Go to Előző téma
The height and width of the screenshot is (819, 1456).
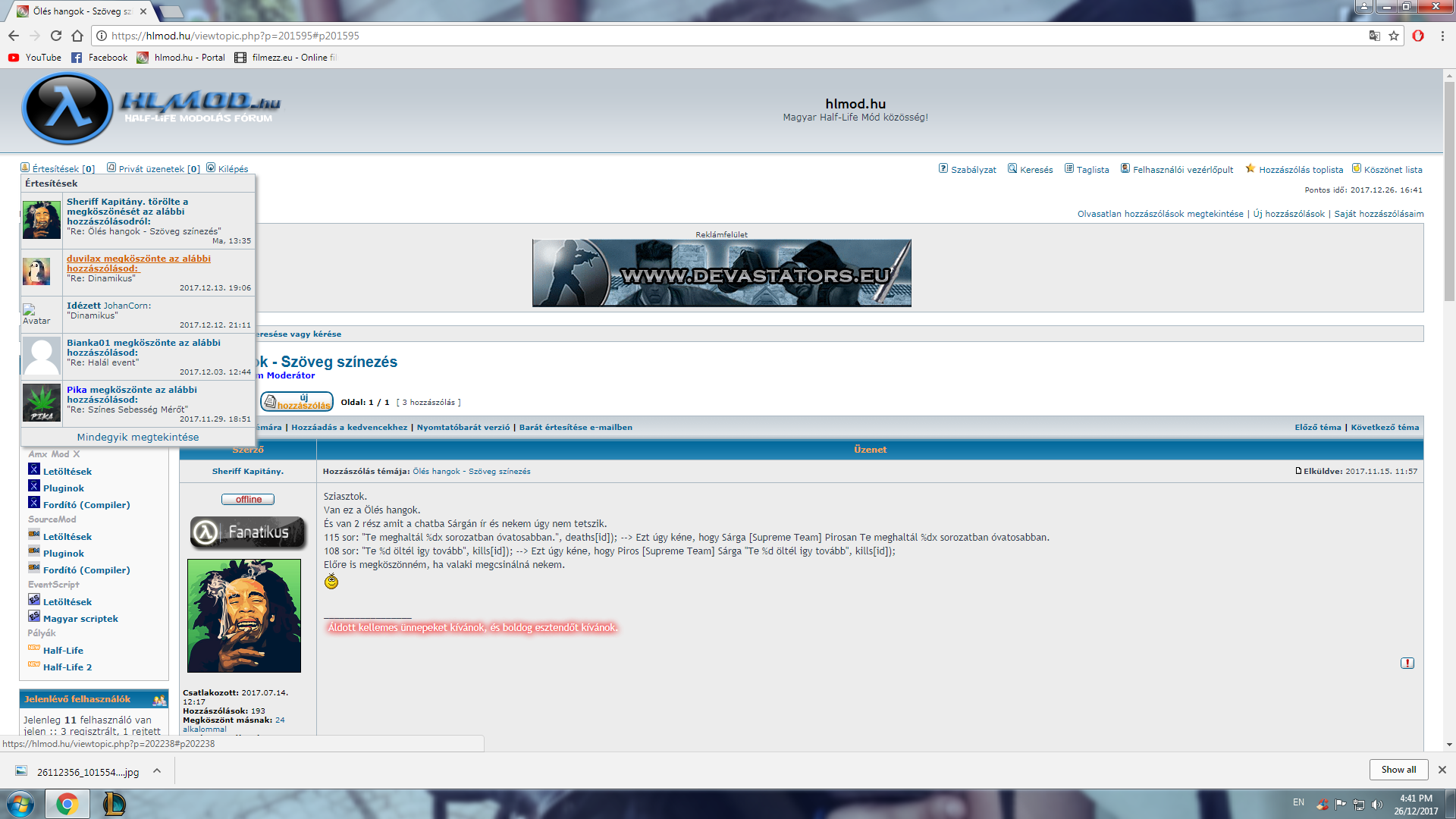(1318, 427)
